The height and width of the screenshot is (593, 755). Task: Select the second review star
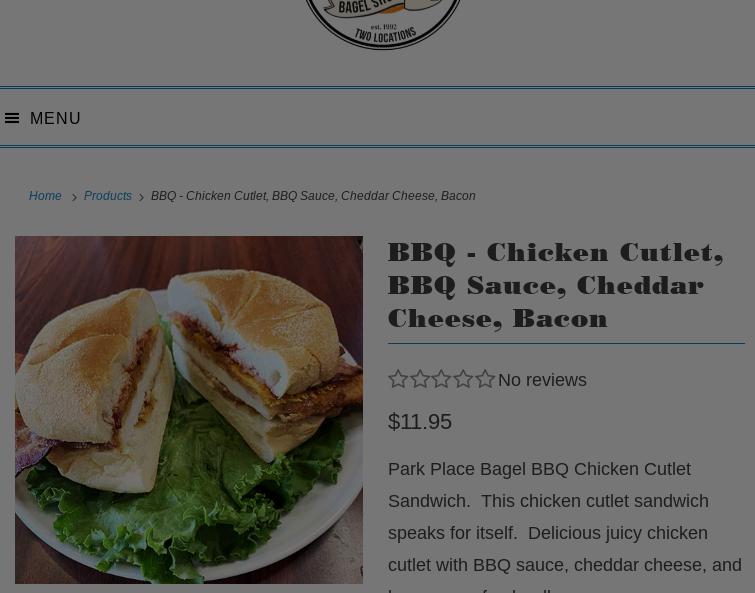420,379
